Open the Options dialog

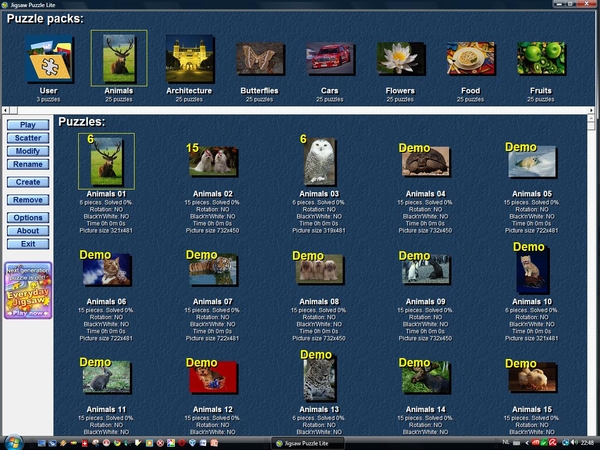click(x=29, y=217)
